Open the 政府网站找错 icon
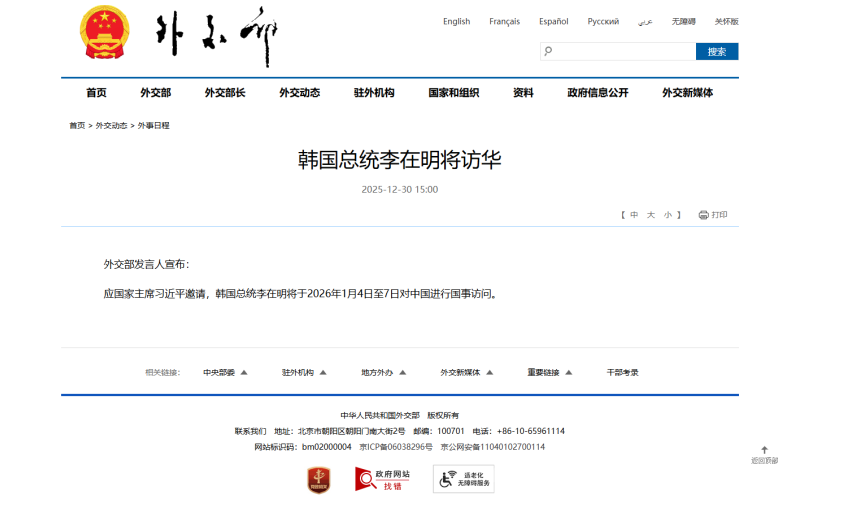859x521 pixels. (x=382, y=479)
